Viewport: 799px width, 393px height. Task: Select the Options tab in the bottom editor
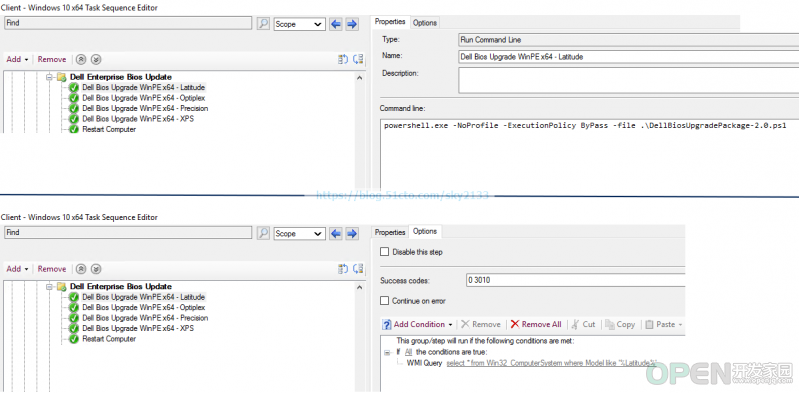pos(425,231)
